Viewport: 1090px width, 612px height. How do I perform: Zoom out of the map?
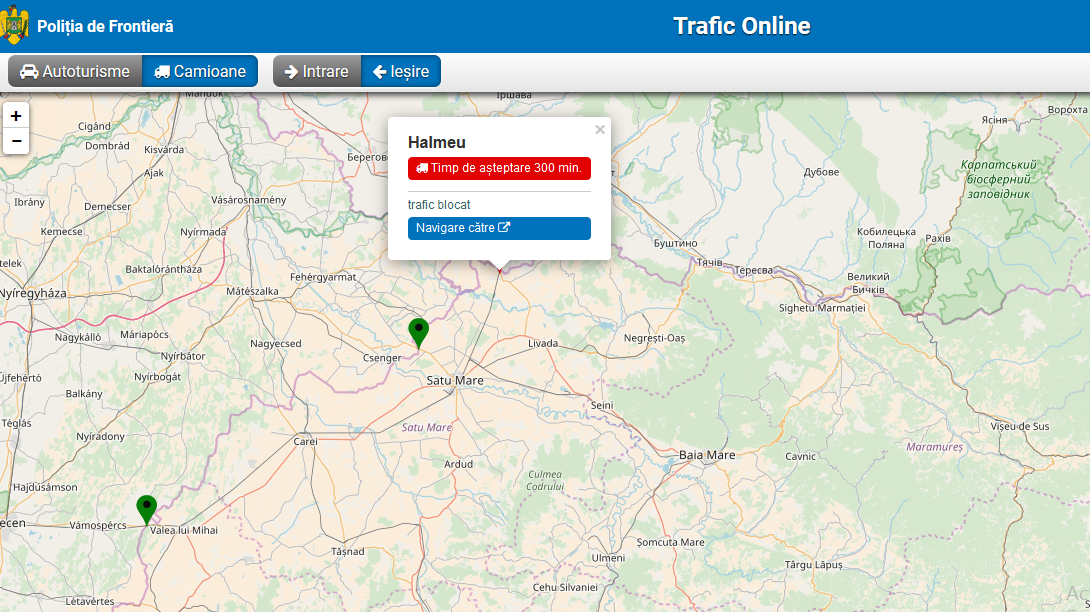(x=16, y=141)
